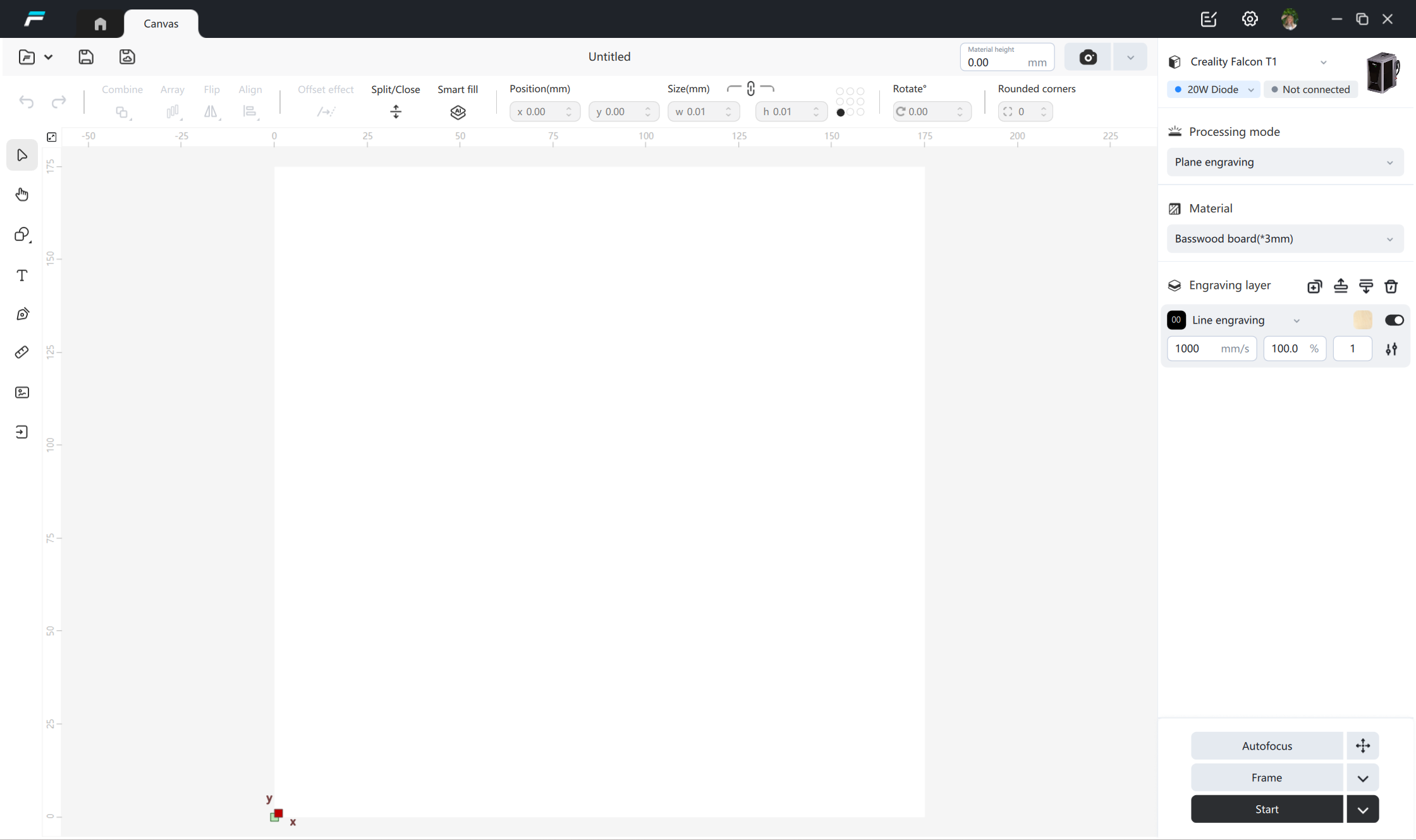This screenshot has width=1416, height=840.
Task: Click the Material height input field
Action: point(1007,58)
